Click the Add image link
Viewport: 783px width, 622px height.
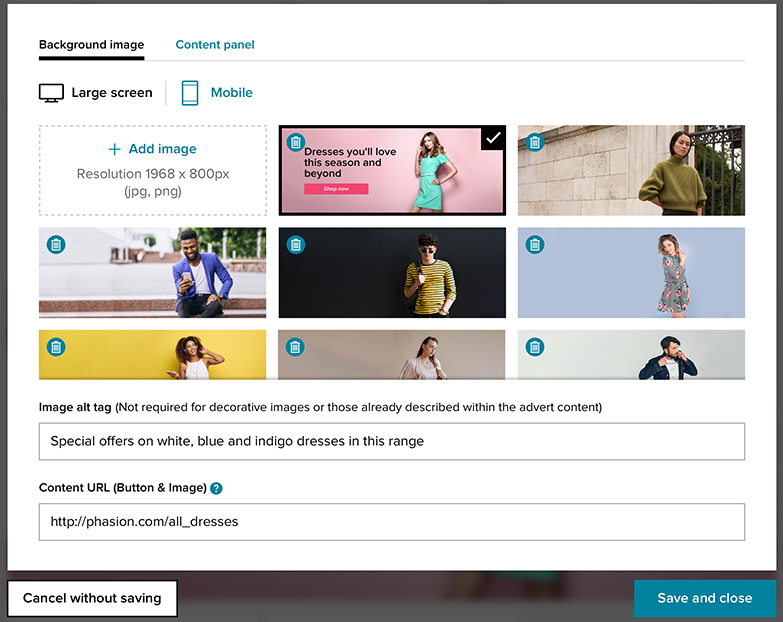pyautogui.click(x=162, y=149)
